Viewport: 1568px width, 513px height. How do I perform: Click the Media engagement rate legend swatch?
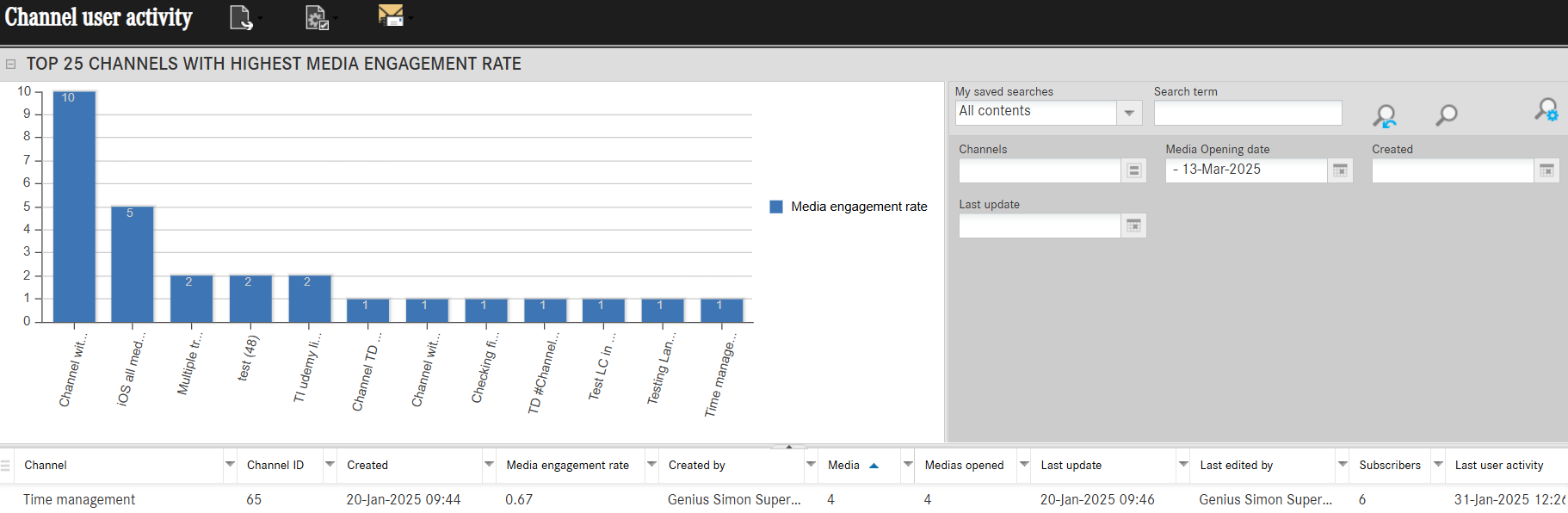(776, 207)
